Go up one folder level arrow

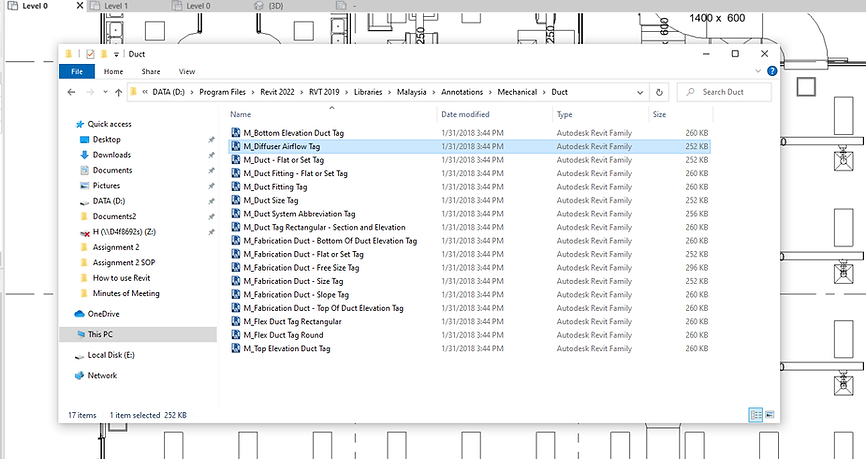pos(118,92)
